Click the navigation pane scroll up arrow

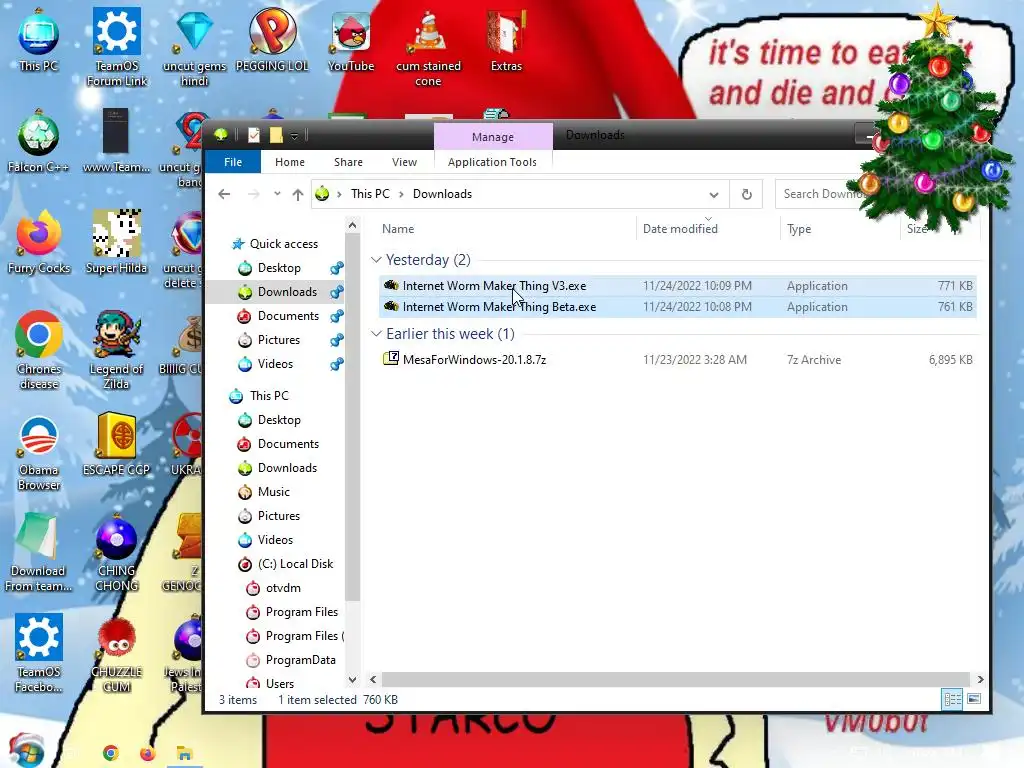pos(353,225)
